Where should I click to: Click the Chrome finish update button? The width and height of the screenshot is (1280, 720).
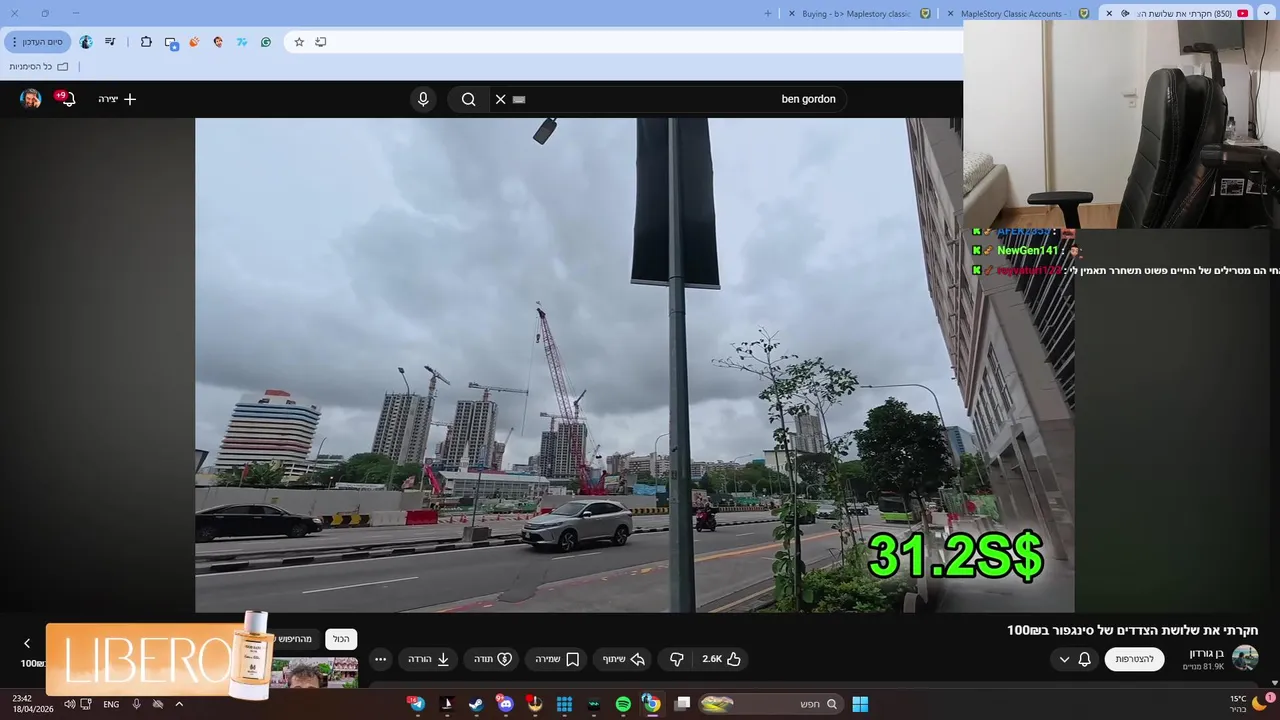(37, 42)
